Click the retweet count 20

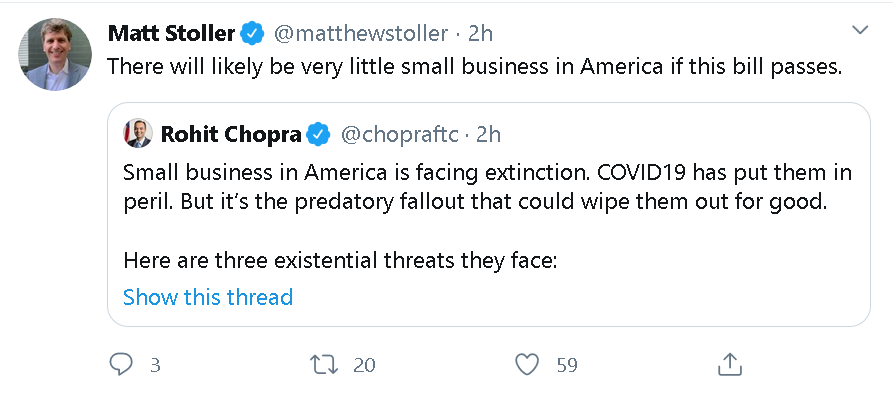tap(364, 365)
